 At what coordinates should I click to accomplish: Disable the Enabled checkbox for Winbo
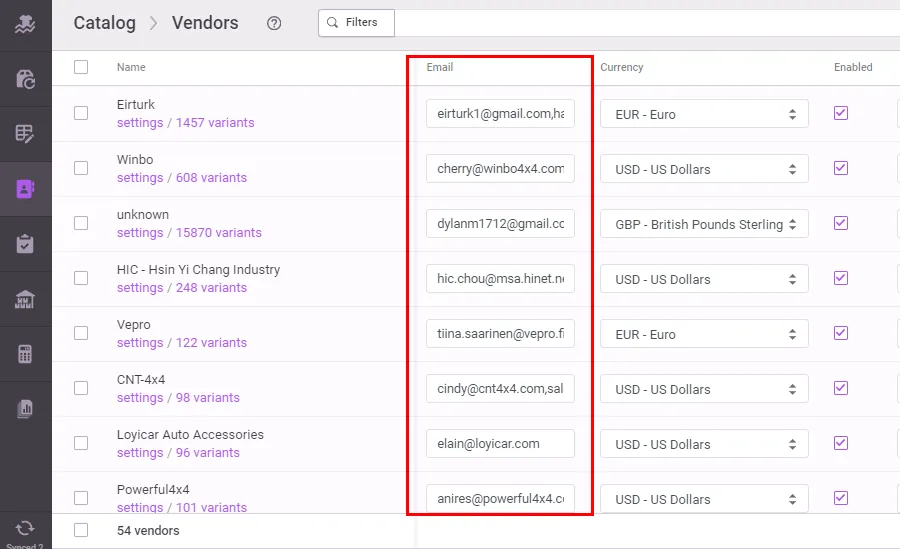[x=841, y=168]
